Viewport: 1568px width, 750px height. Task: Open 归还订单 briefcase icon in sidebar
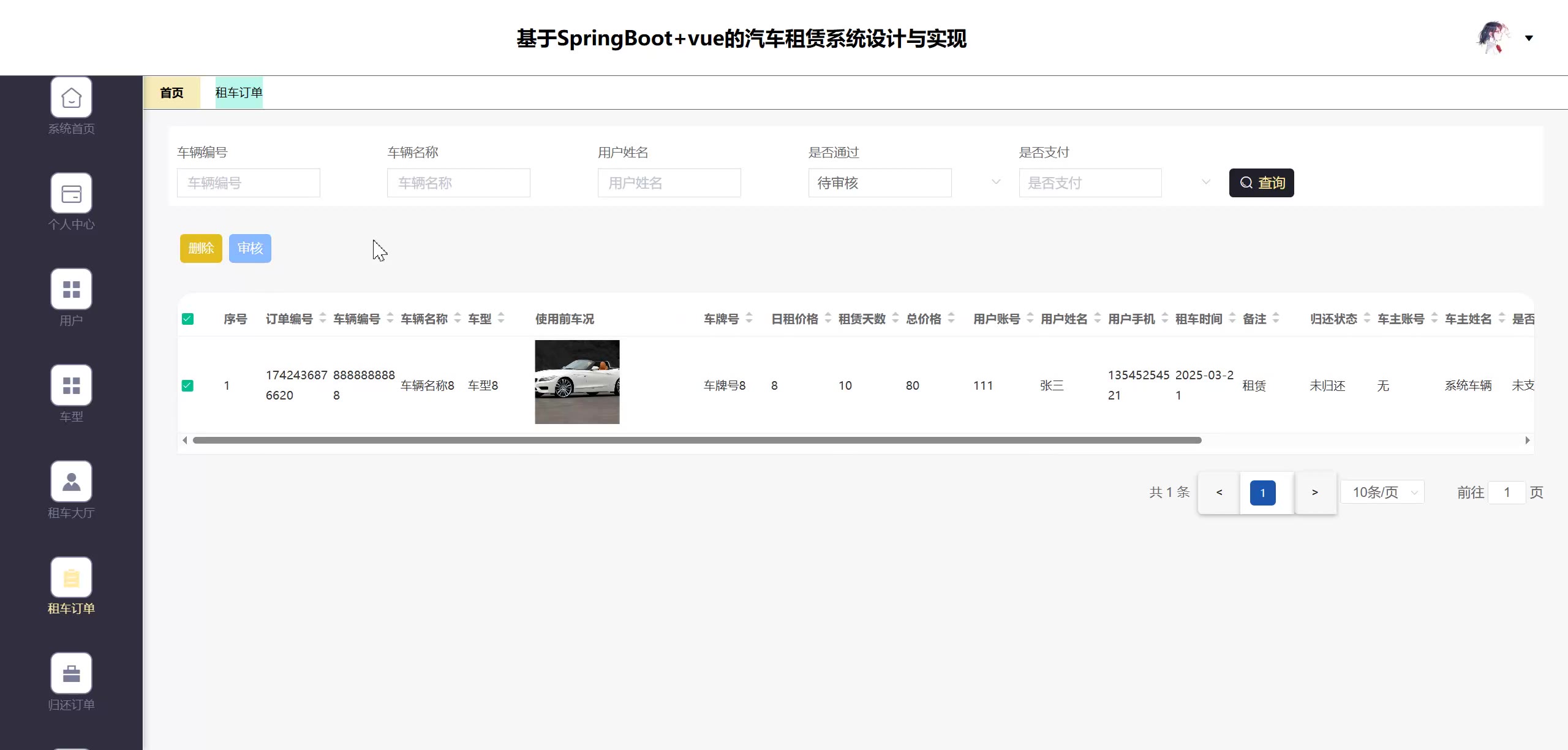(71, 673)
